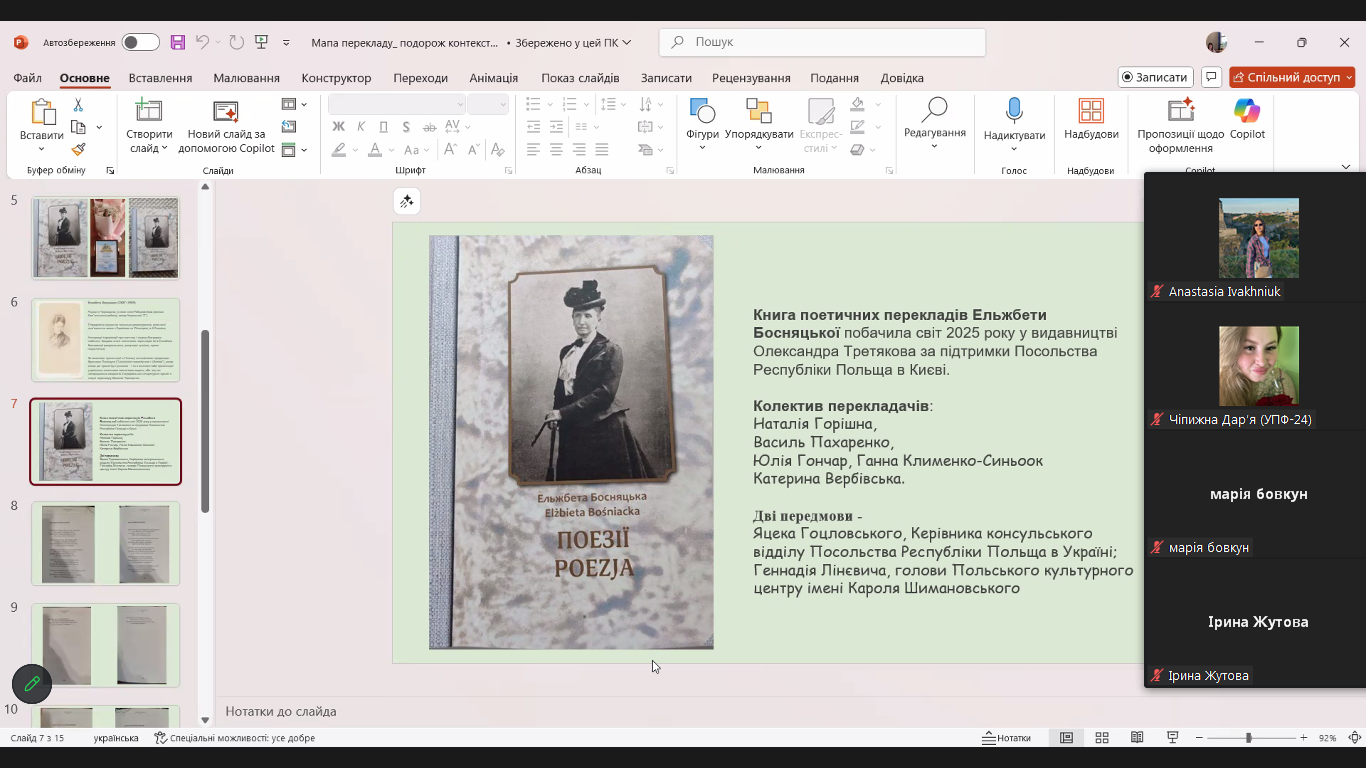1366x768 pixels.
Task: Toggle the Notes pane (Нотатки) in status bar
Action: tap(1006, 738)
